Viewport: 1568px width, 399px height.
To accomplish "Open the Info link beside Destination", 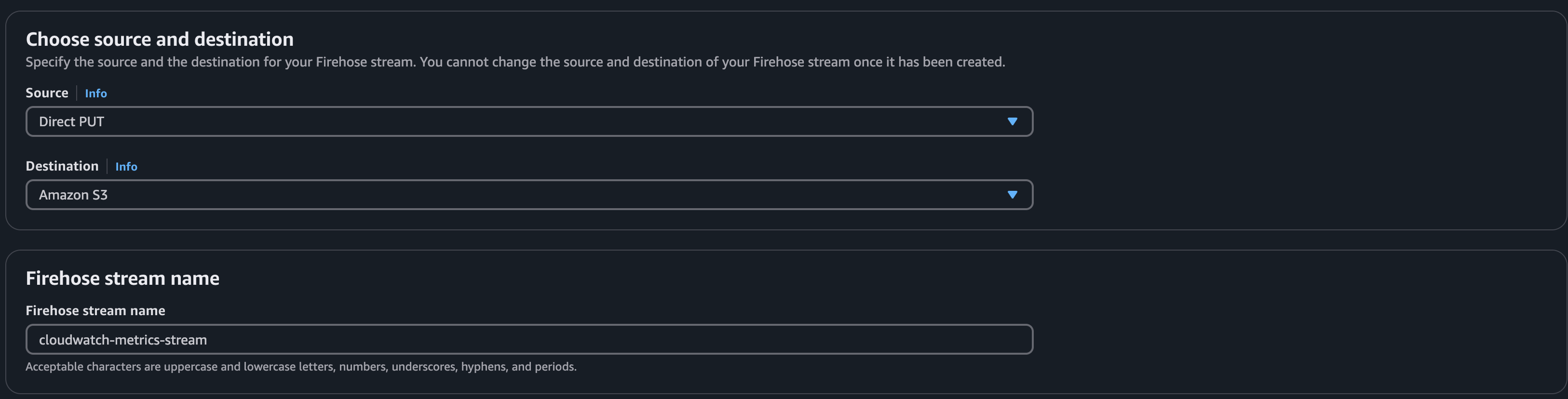I will tap(126, 166).
